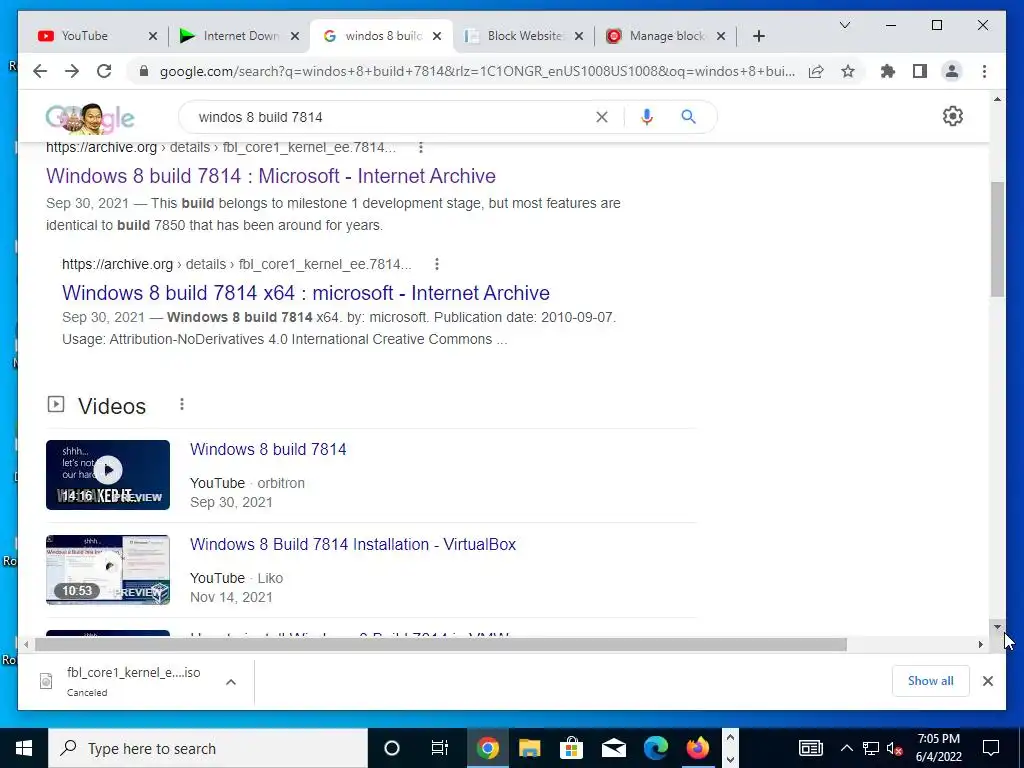Image resolution: width=1024 pixels, height=768 pixels.
Task: View site information via lock icon
Action: tap(144, 71)
